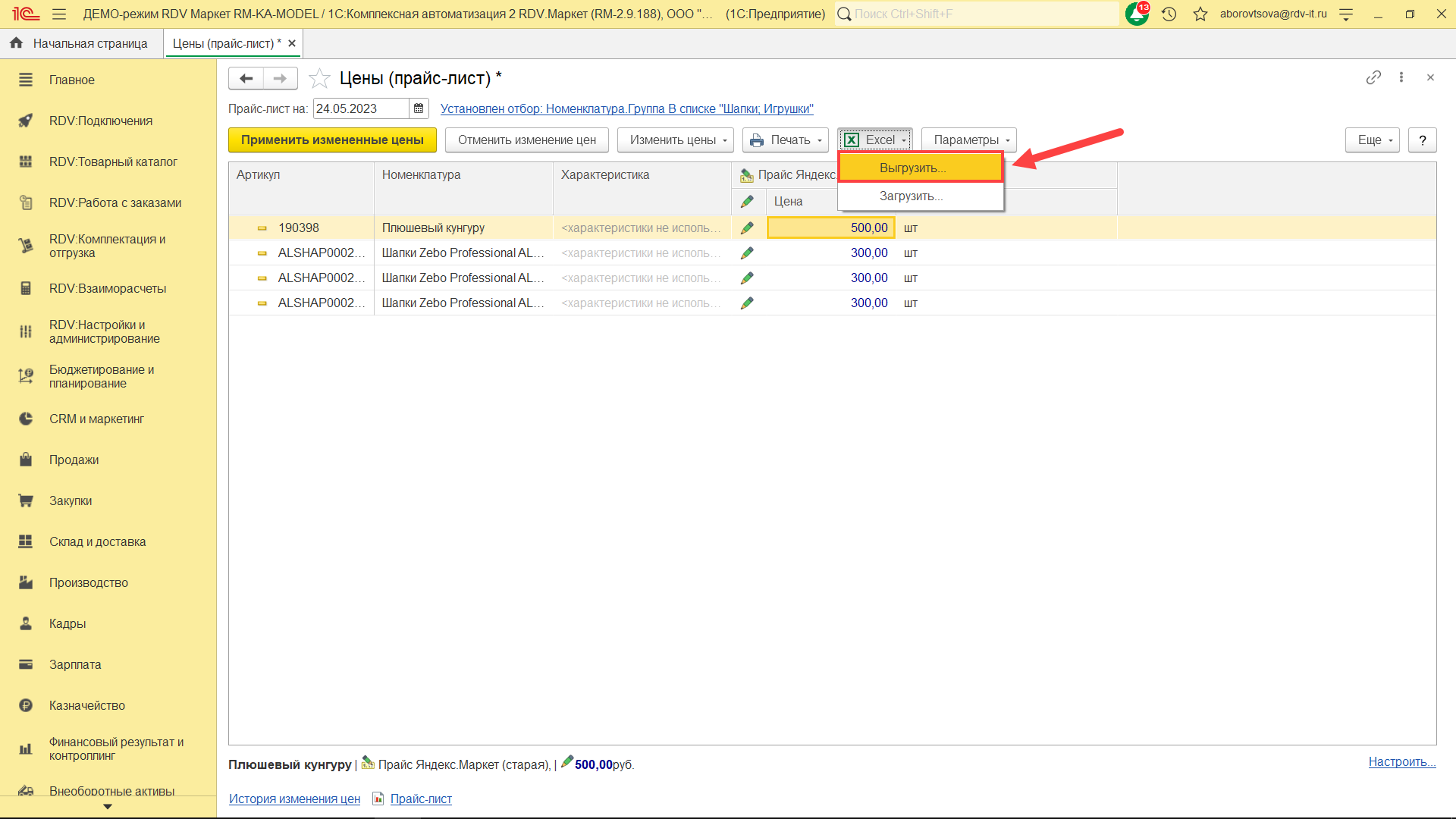Click pencil icon in Плюшевый кунгуру row
The image size is (1456, 819).
747,227
